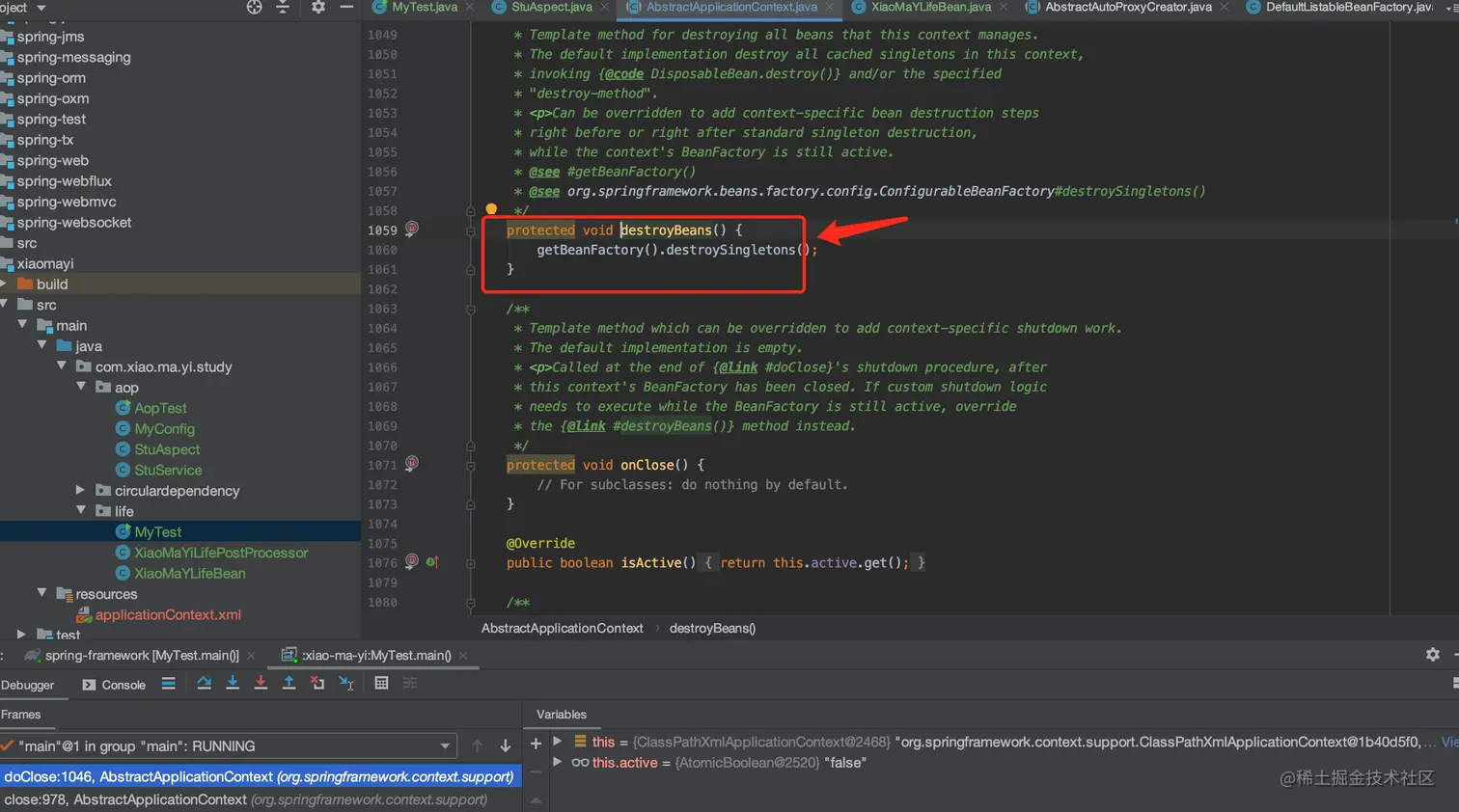The height and width of the screenshot is (812, 1459).
Task: Click yellow intention bulb on line 1058
Action: point(491,208)
